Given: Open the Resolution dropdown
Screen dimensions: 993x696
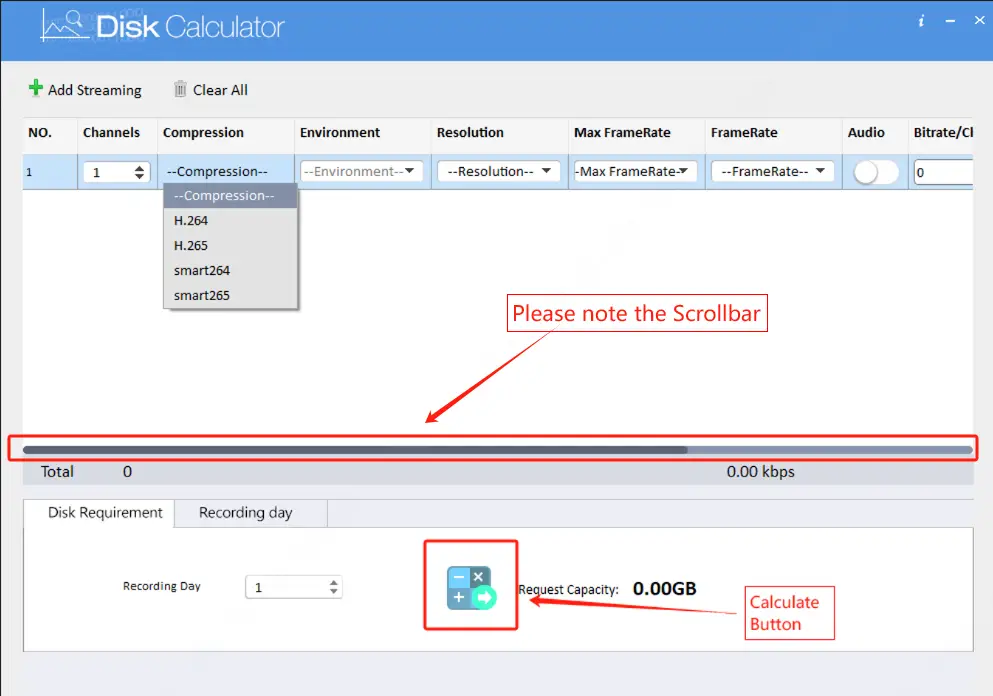Looking at the screenshot, I should tap(497, 171).
